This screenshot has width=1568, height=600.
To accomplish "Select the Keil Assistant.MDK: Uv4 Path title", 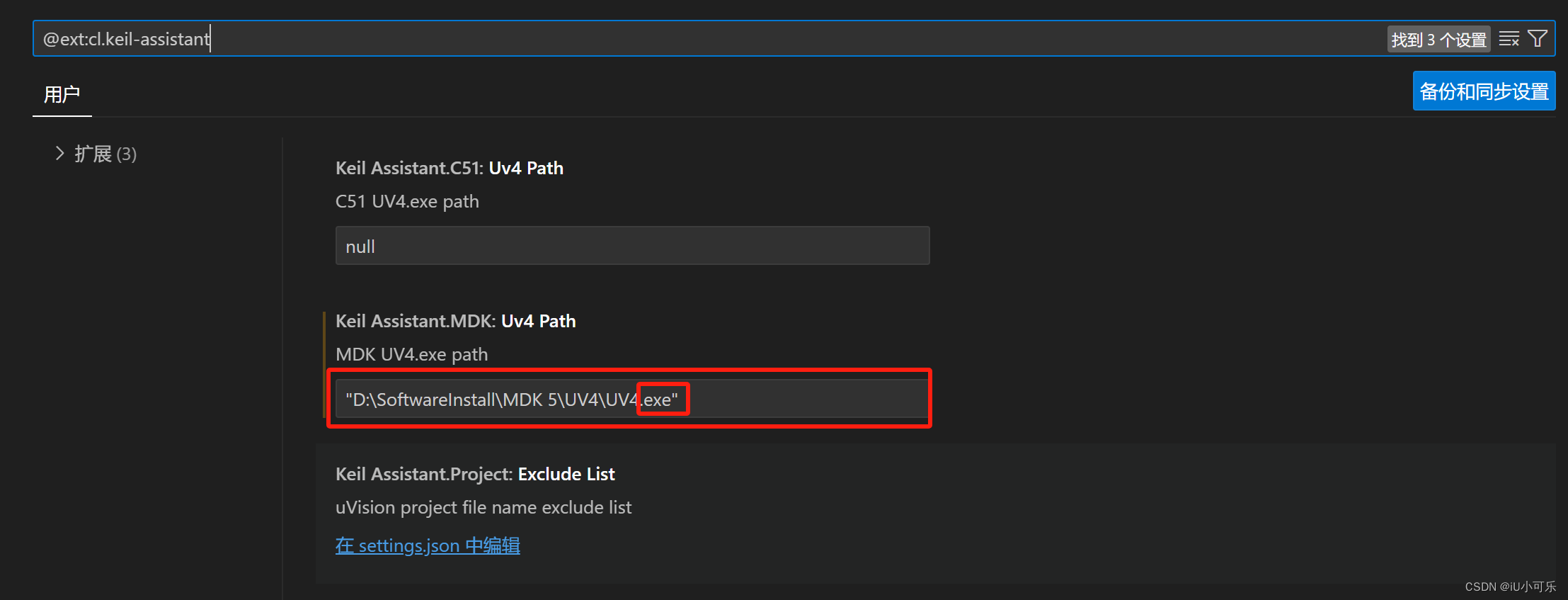I will 455,321.
